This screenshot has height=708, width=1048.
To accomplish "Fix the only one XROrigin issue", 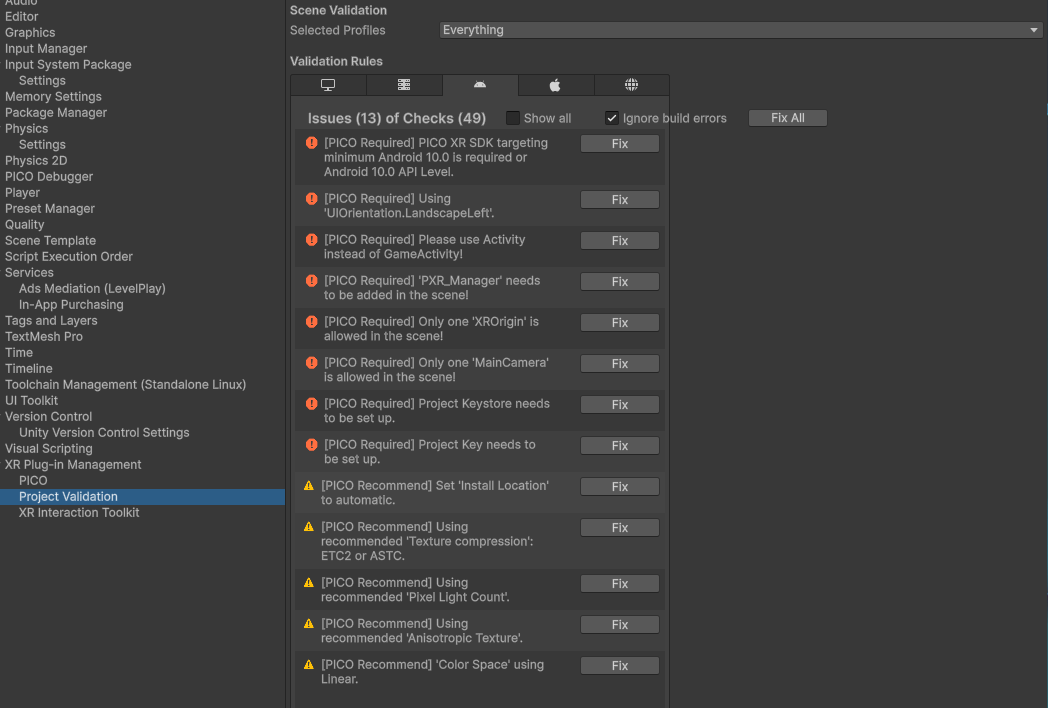I will point(620,323).
